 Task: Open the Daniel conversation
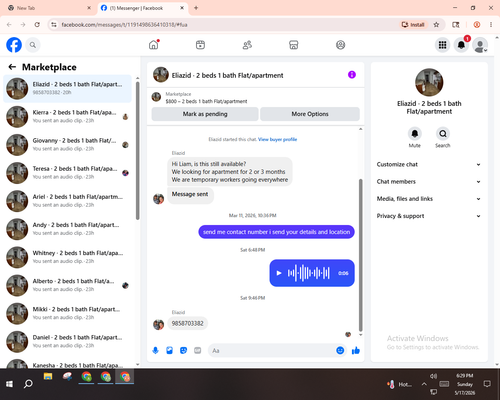(x=67, y=342)
